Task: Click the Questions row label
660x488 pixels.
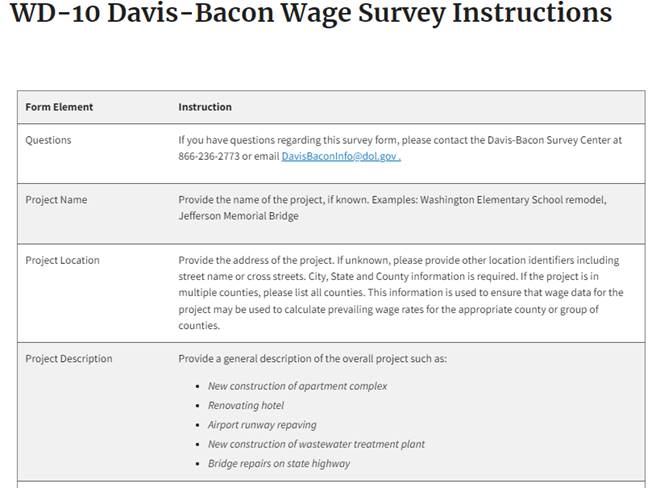Action: tap(48, 140)
